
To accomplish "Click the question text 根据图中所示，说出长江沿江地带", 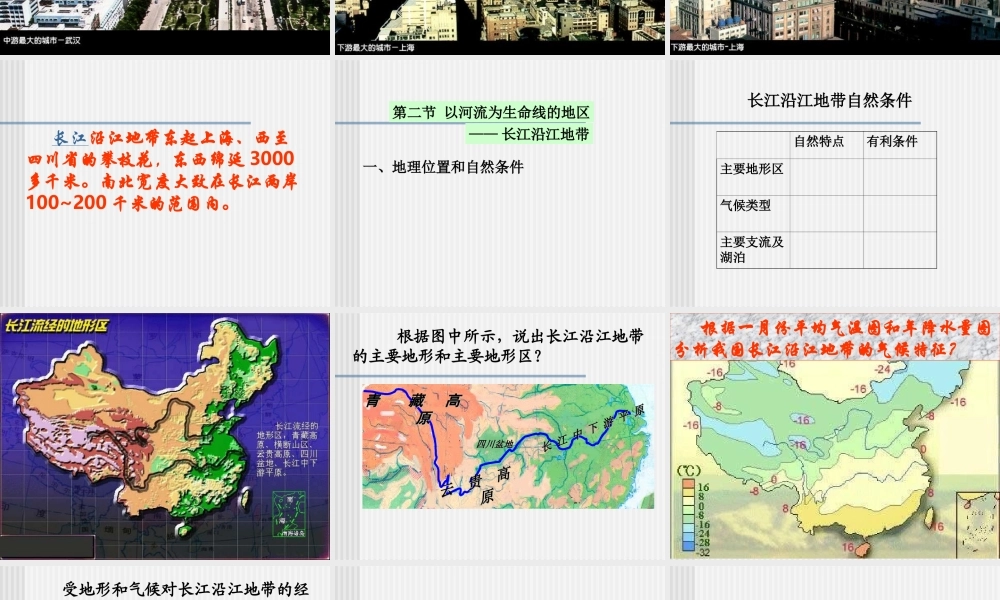I will (x=498, y=346).
